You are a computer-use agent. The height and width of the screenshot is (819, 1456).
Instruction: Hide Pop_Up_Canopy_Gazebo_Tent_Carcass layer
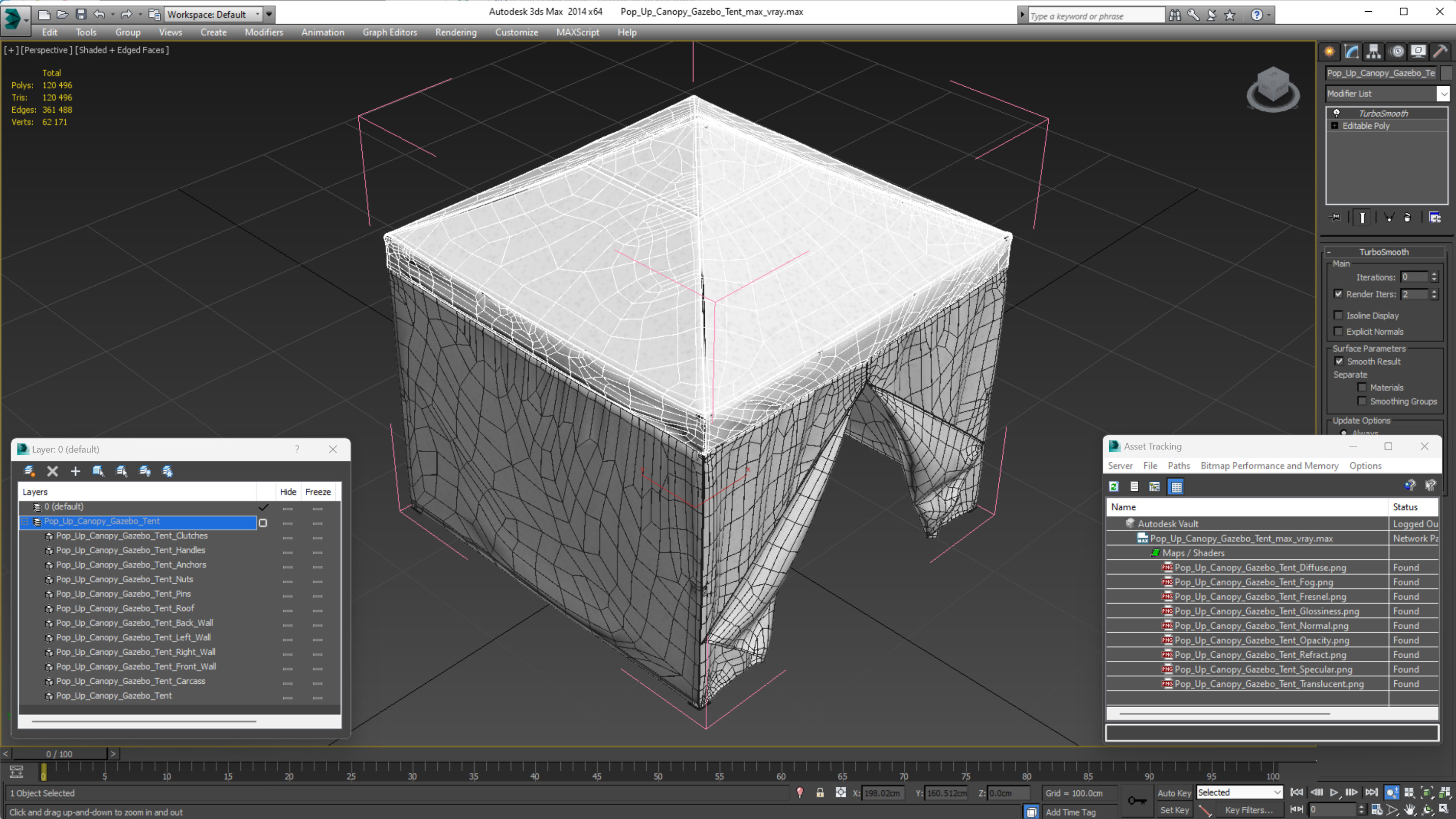coord(287,681)
